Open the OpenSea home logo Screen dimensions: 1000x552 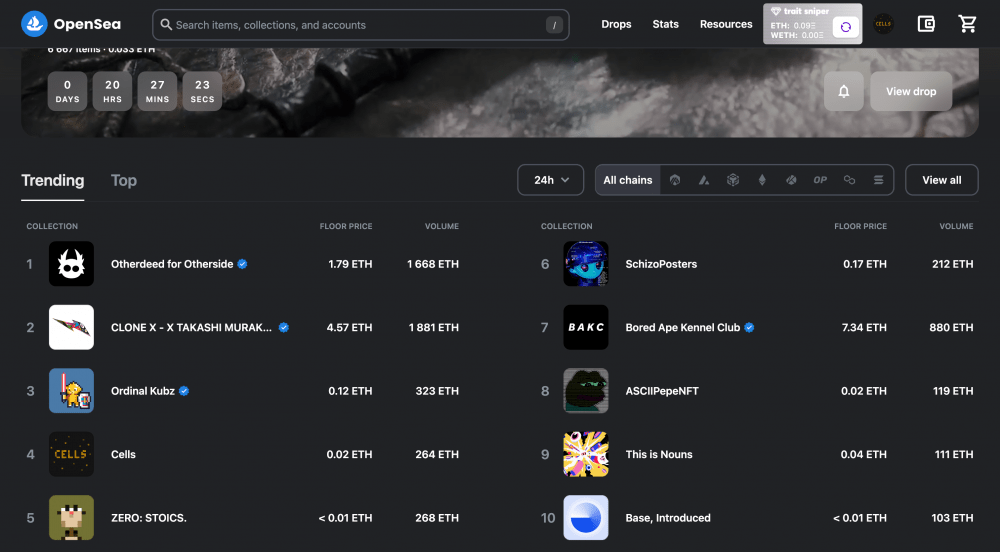coord(71,24)
